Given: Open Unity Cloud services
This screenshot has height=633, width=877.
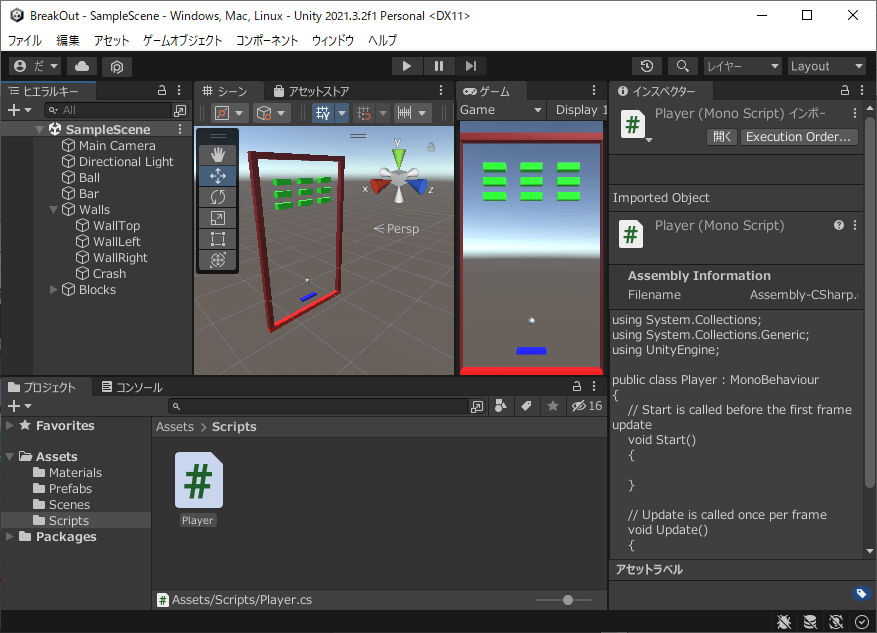Looking at the screenshot, I should tap(82, 67).
